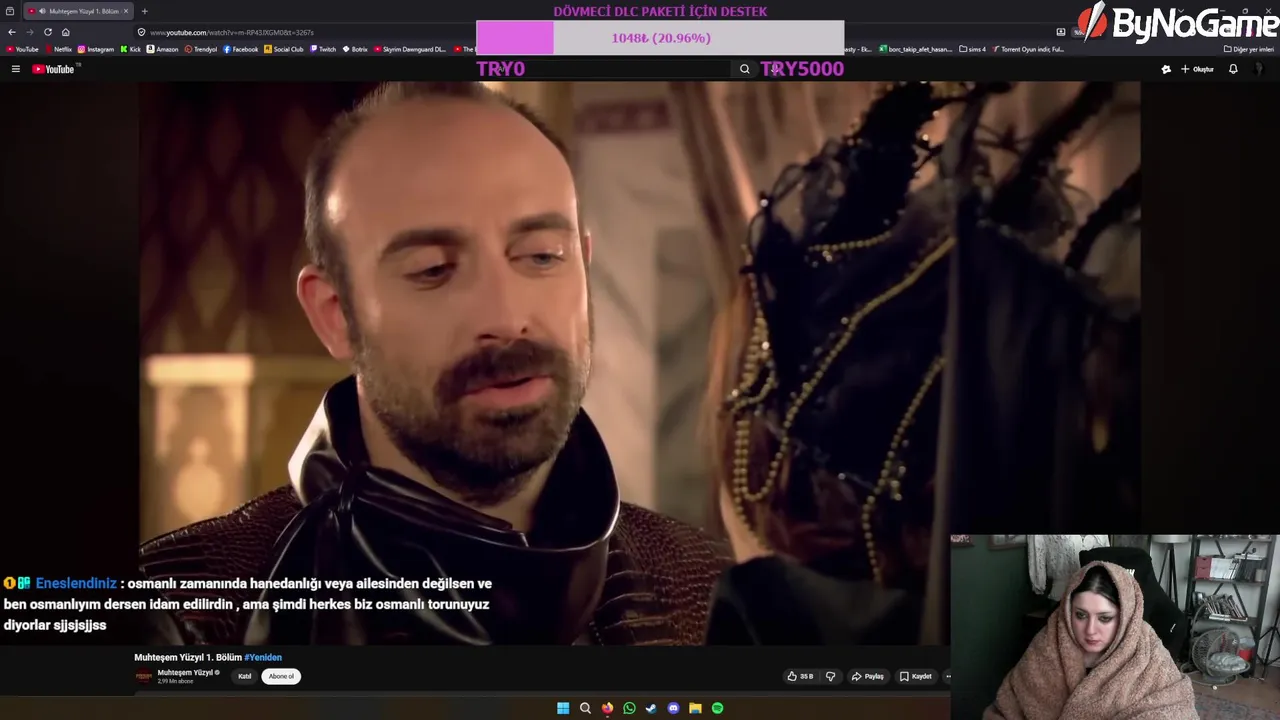This screenshot has width=1280, height=720.
Task: Click the Katıl join button
Action: click(x=244, y=676)
